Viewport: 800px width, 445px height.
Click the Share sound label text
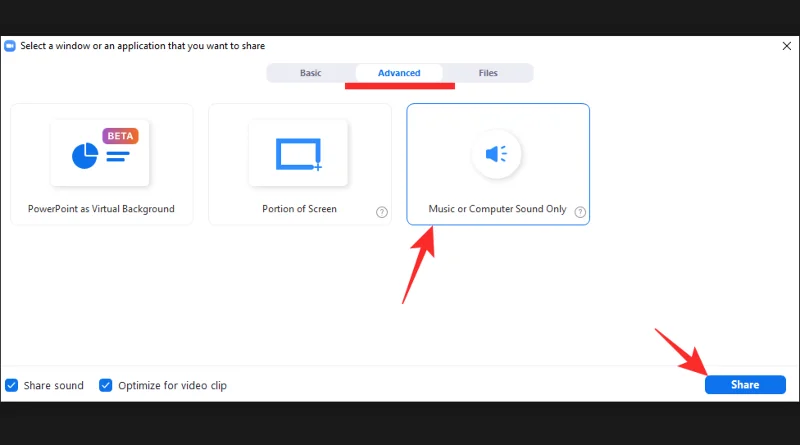tap(54, 385)
